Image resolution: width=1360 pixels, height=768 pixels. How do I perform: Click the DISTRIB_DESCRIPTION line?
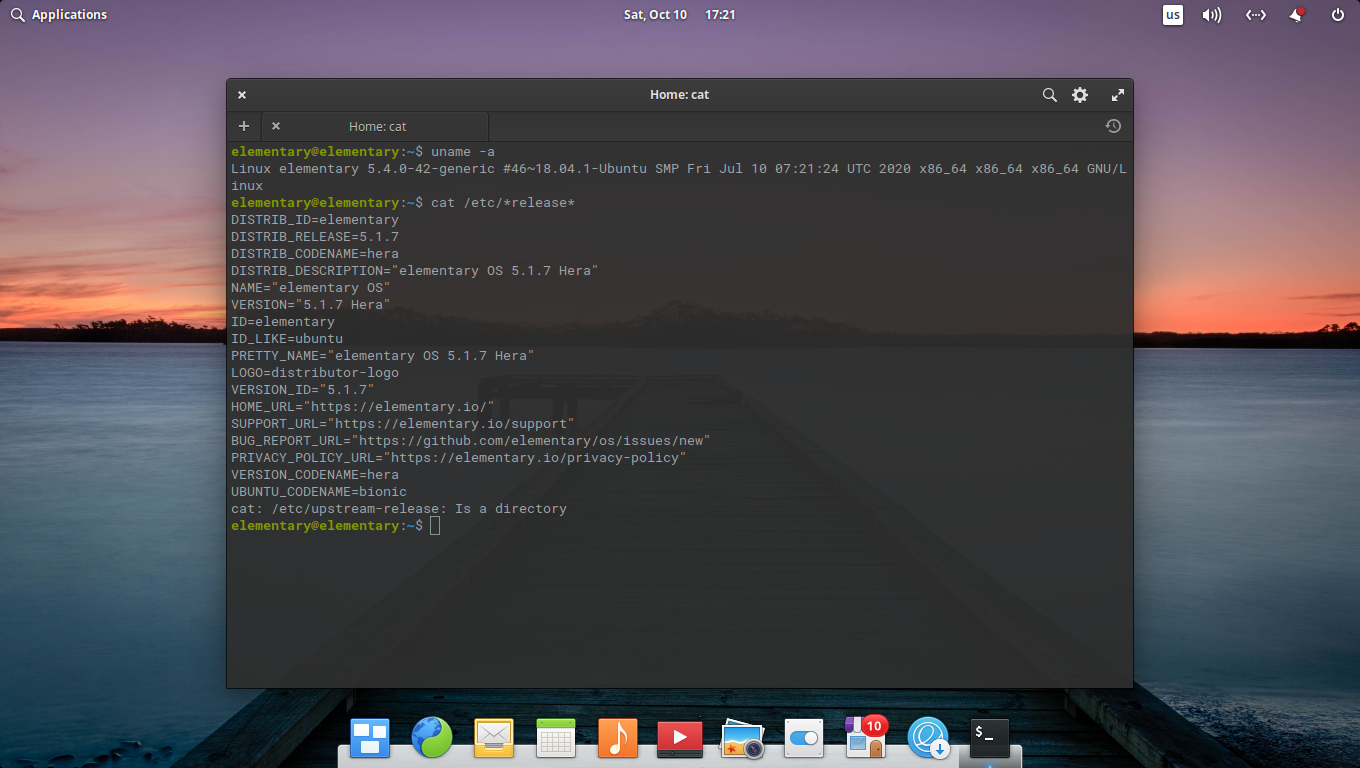[x=415, y=271]
